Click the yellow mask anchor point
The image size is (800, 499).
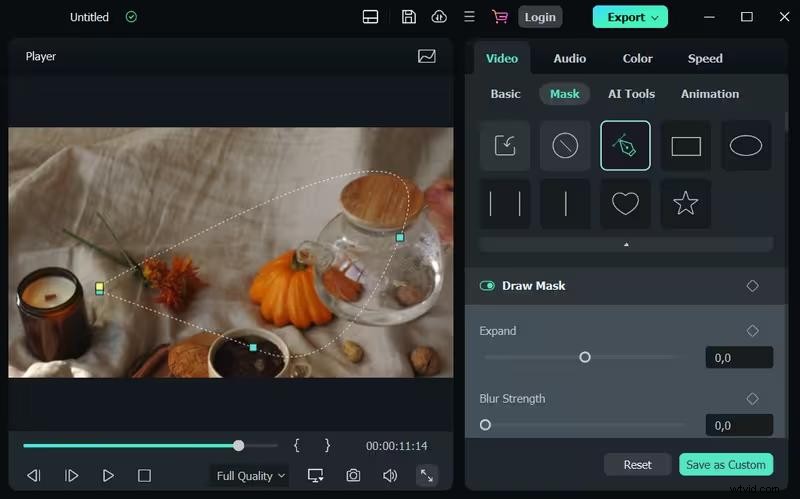coord(99,288)
